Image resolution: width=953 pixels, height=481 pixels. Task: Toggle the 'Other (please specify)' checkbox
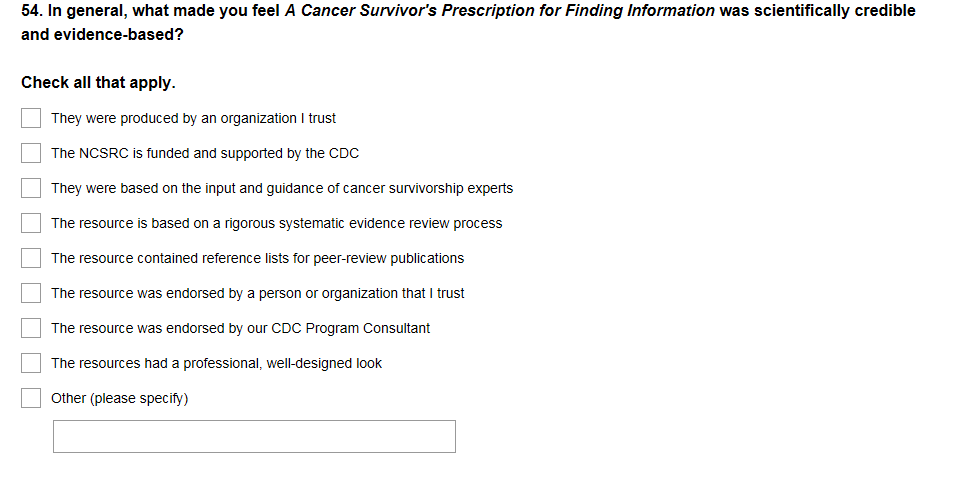[31, 398]
